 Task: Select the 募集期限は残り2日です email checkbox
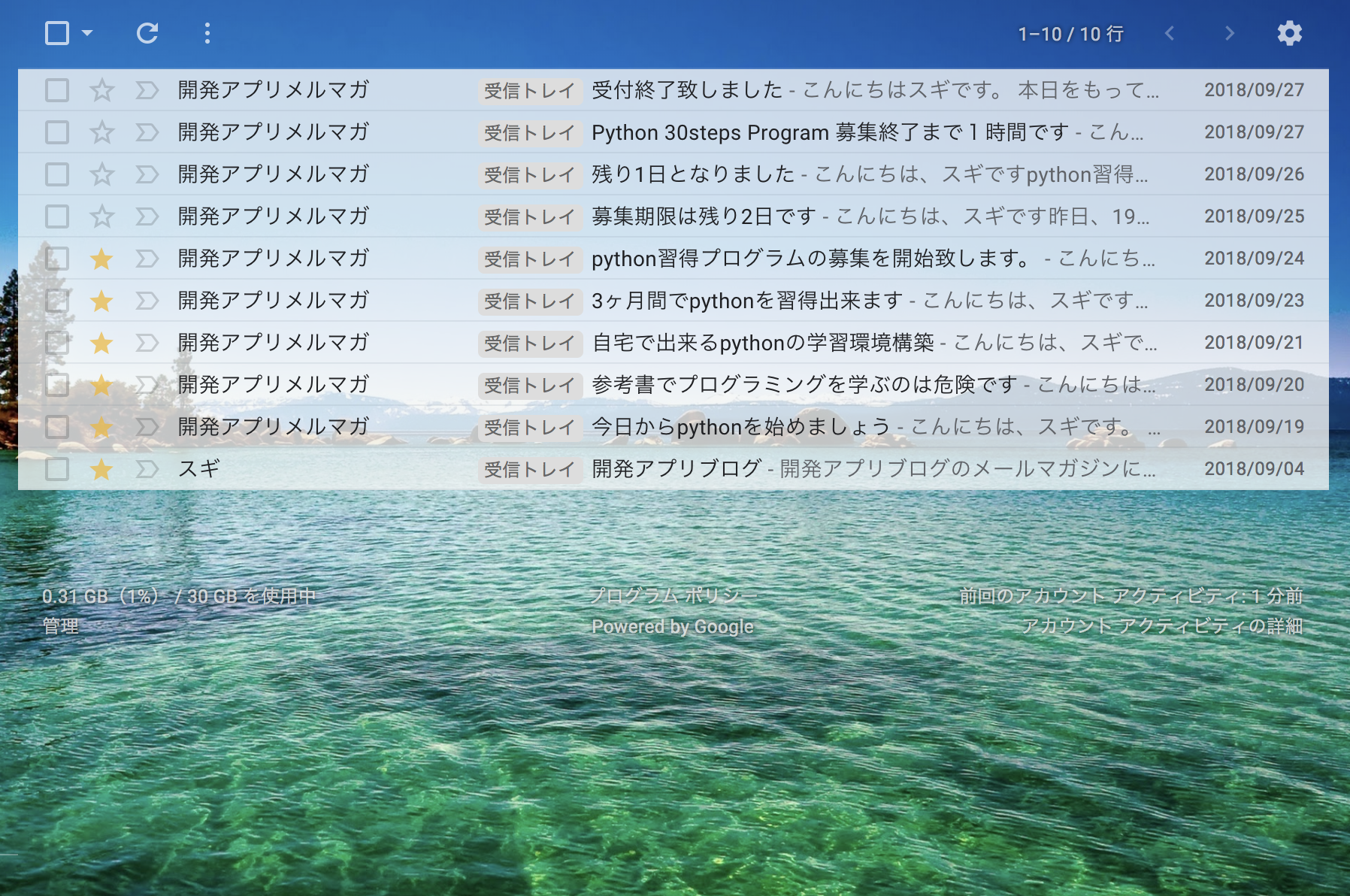57,216
